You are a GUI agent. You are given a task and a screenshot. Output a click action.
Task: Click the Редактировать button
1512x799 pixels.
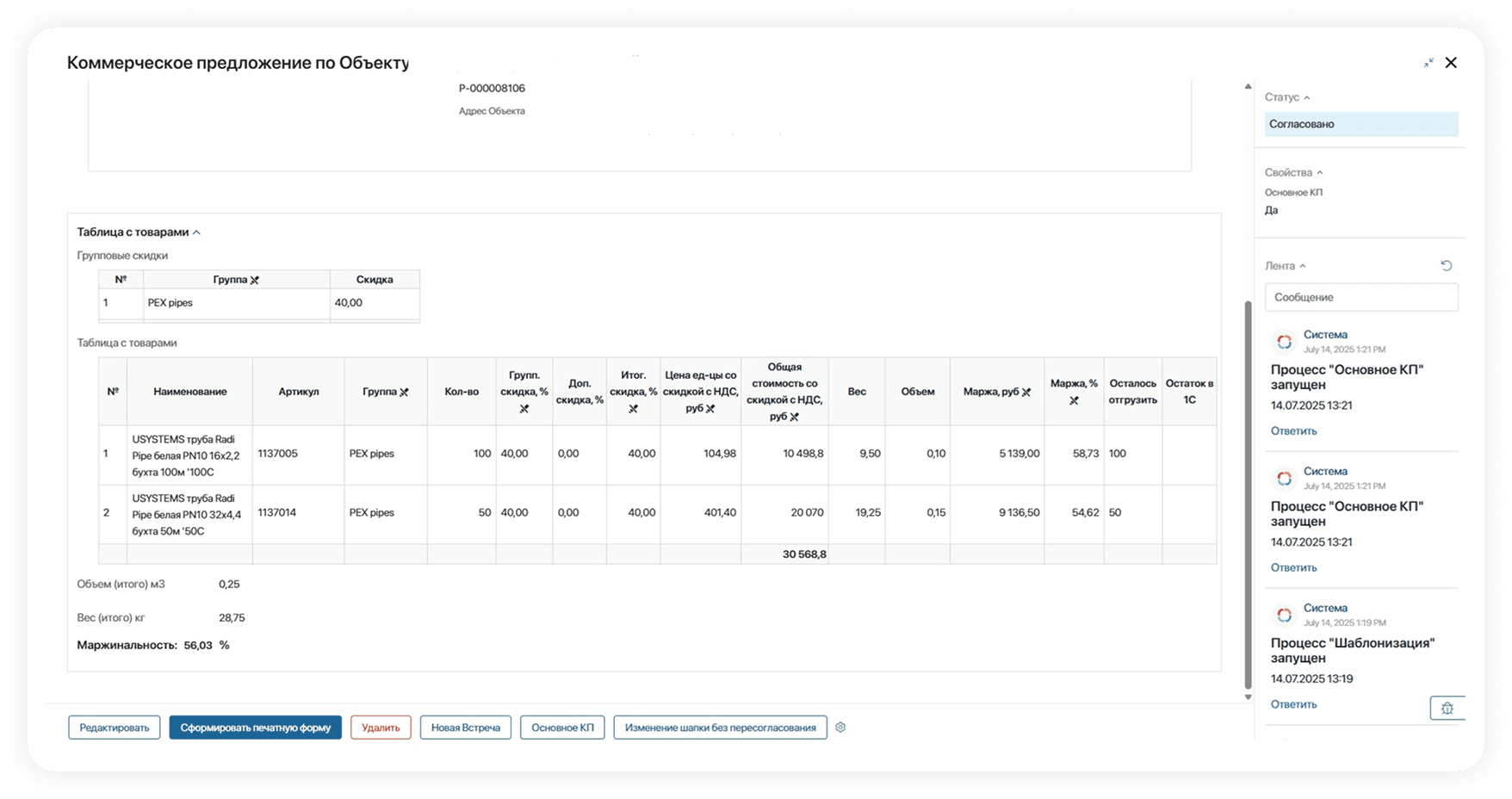click(x=115, y=728)
